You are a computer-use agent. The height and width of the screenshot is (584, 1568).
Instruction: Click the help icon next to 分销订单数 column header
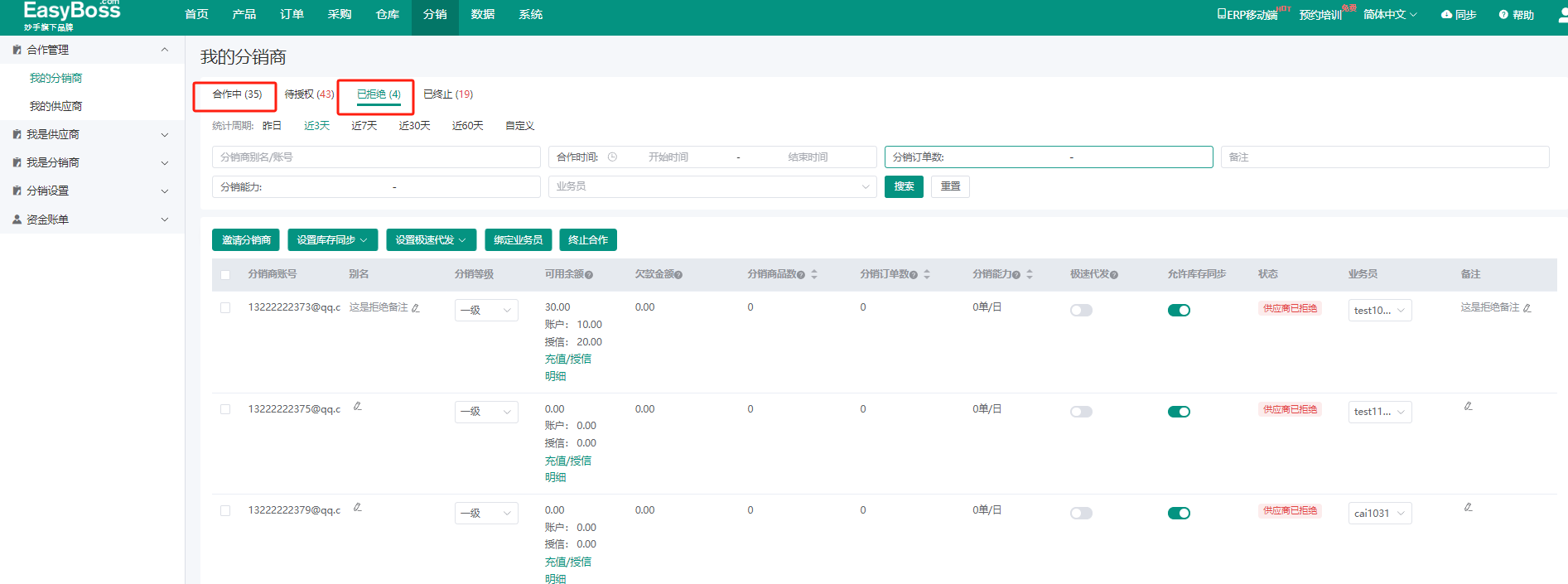pos(914,275)
